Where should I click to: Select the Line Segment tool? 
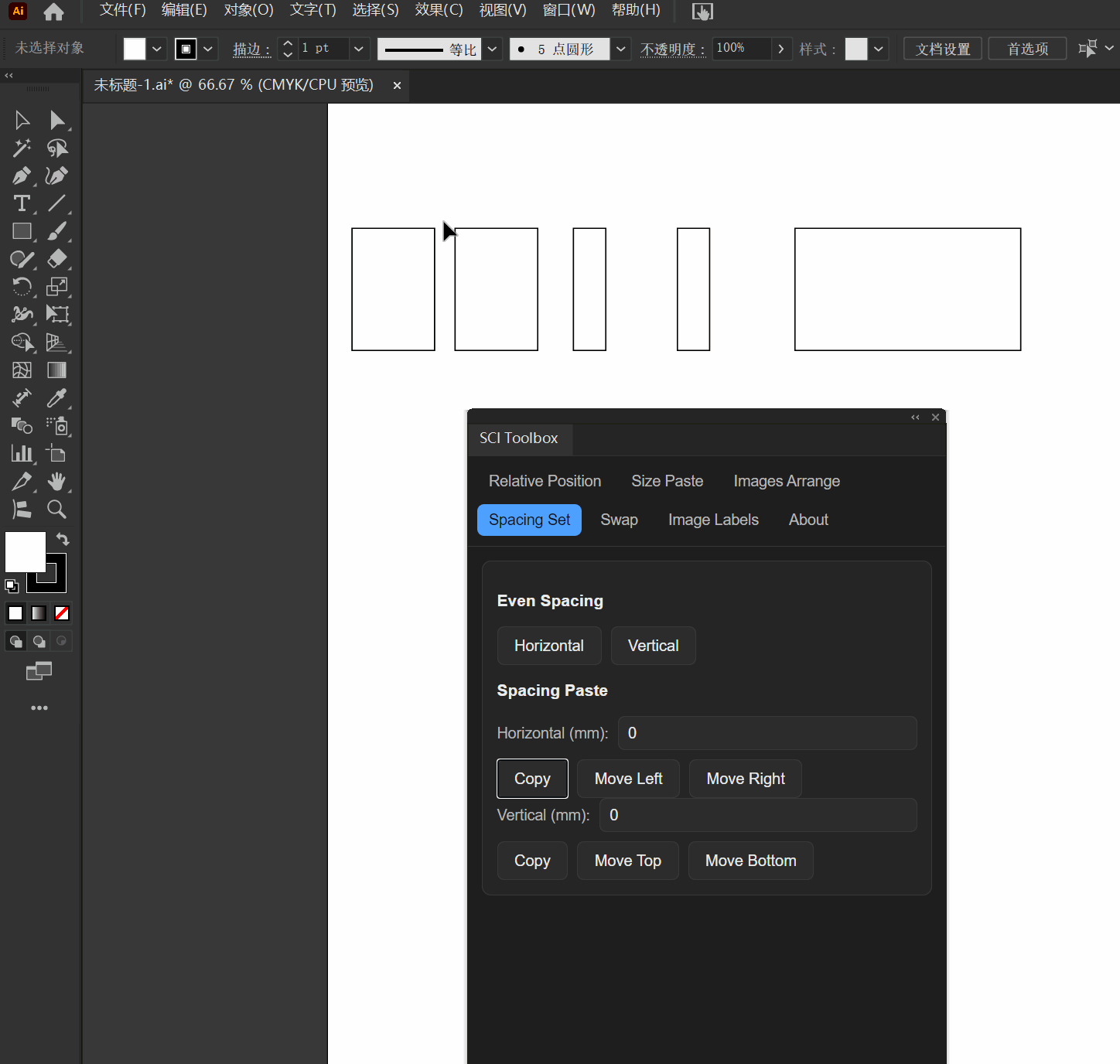(x=57, y=203)
